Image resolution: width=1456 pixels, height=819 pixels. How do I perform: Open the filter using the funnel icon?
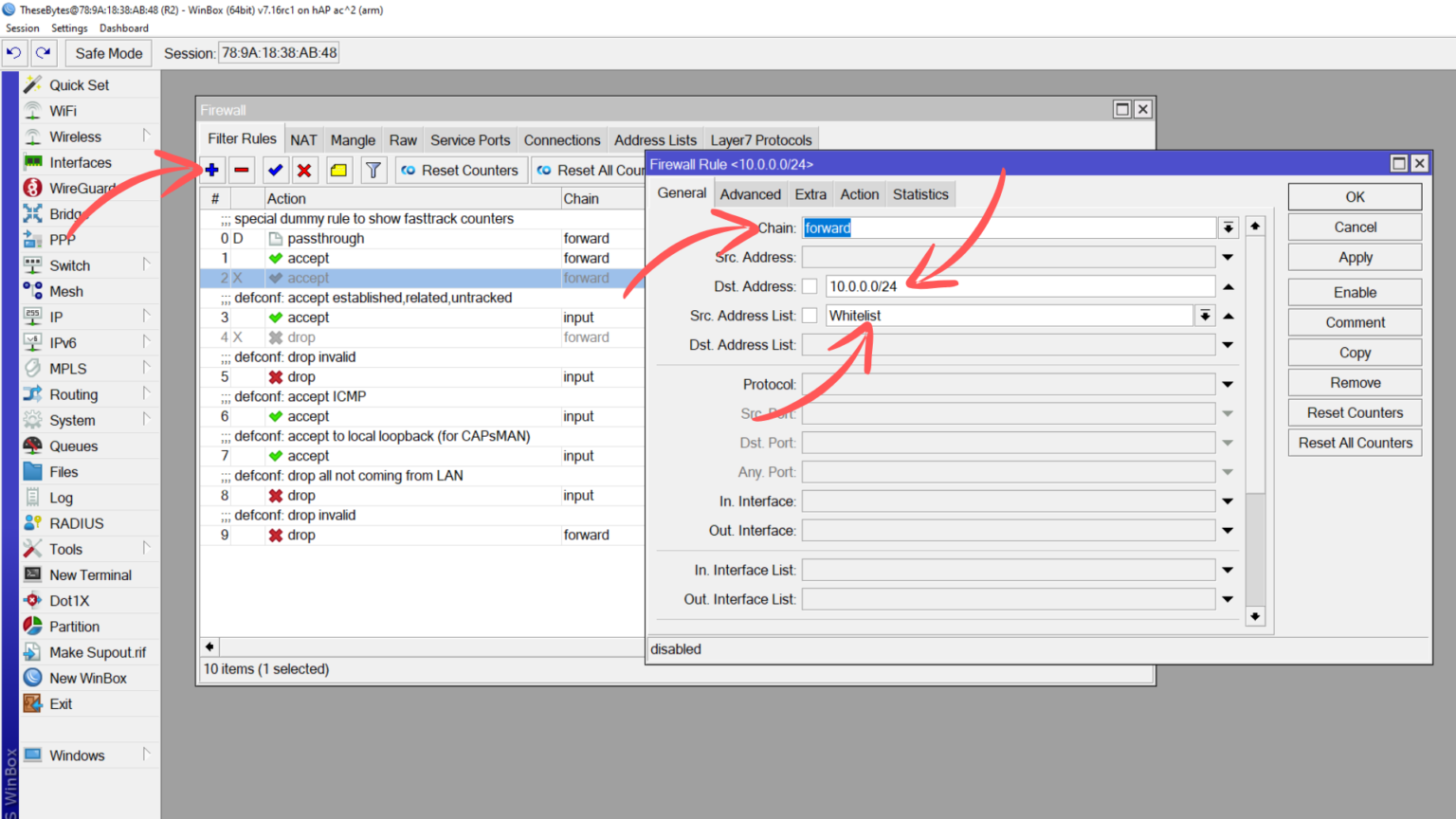pyautogui.click(x=373, y=170)
